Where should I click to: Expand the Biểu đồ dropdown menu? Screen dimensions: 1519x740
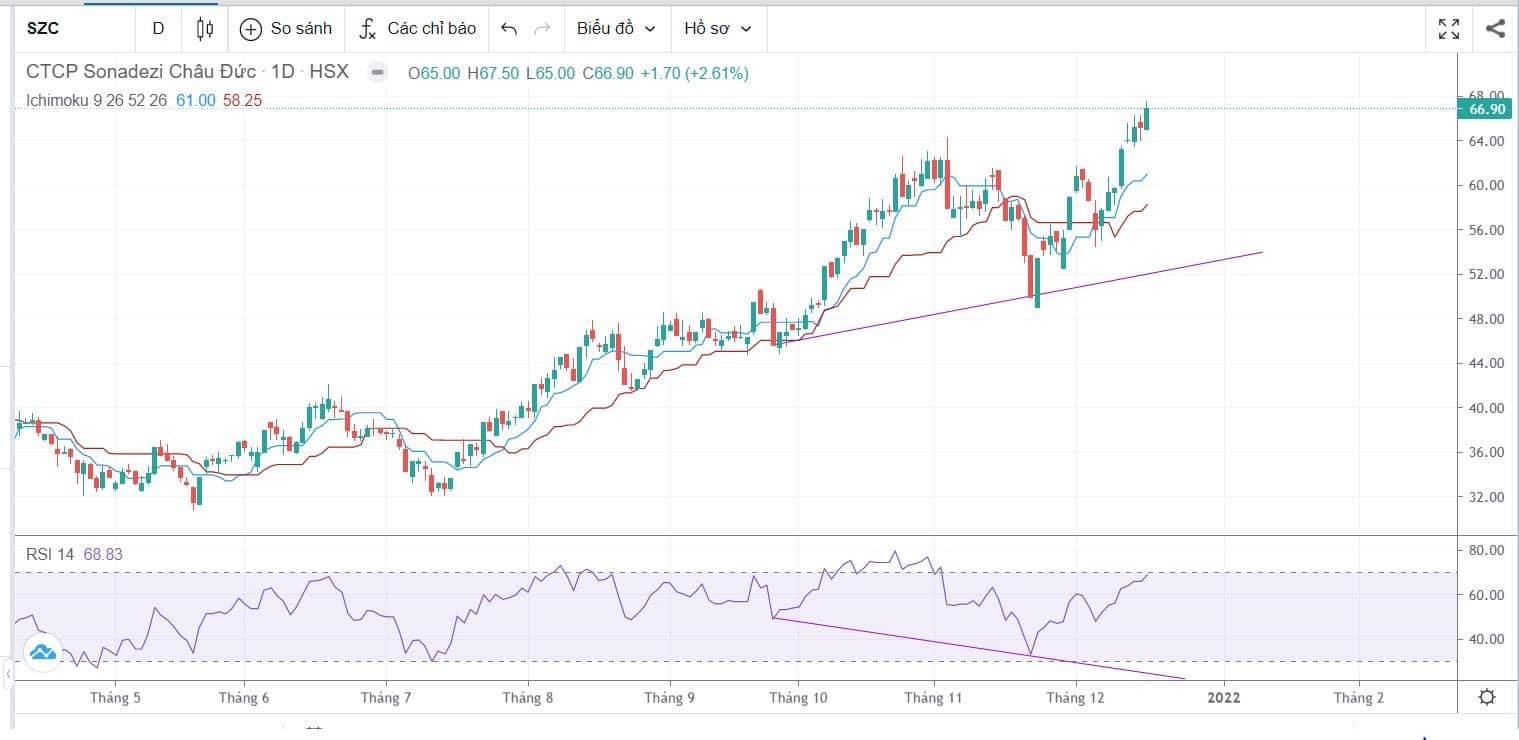pyautogui.click(x=617, y=28)
